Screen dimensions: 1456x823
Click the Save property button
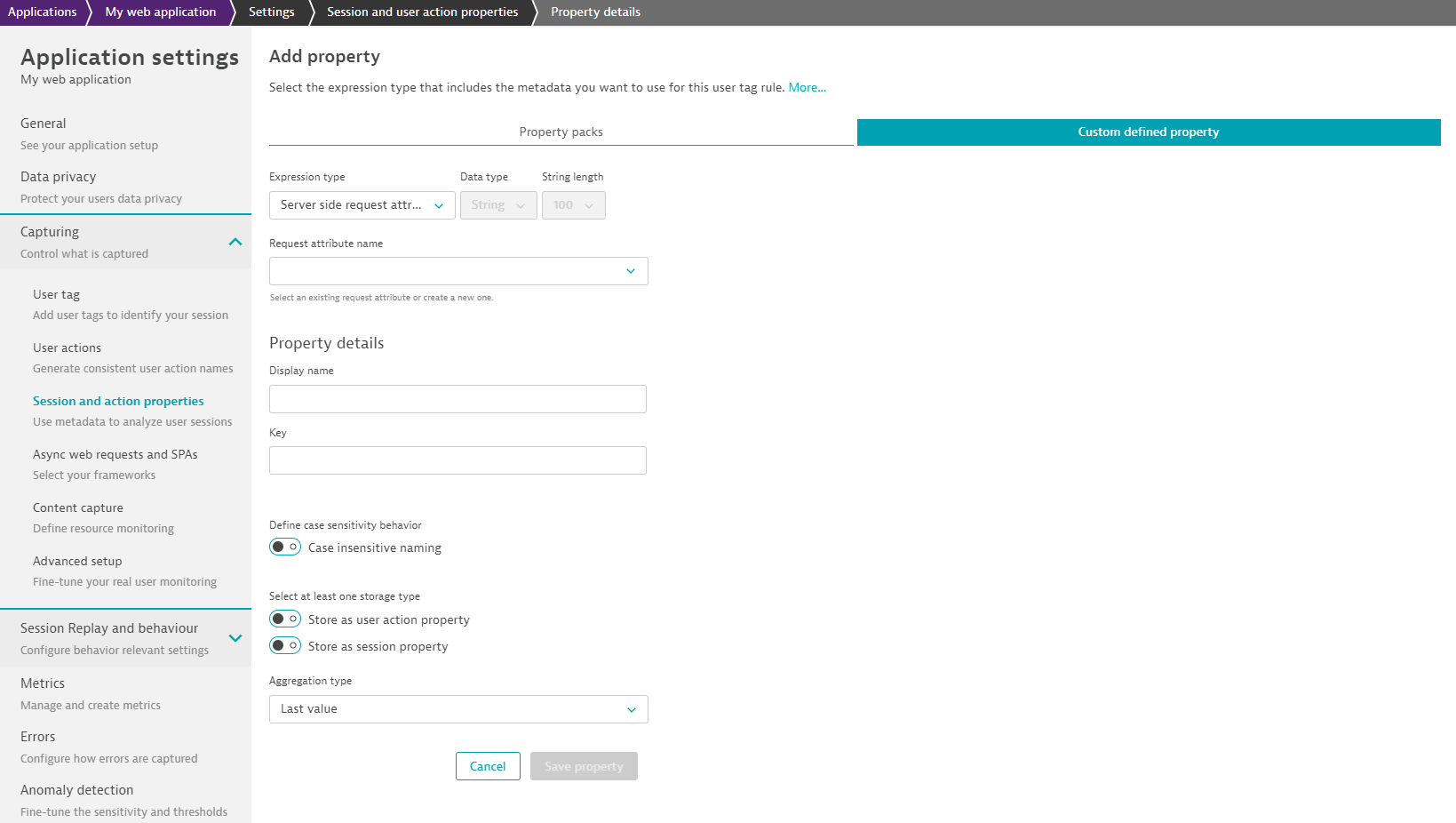coord(584,766)
